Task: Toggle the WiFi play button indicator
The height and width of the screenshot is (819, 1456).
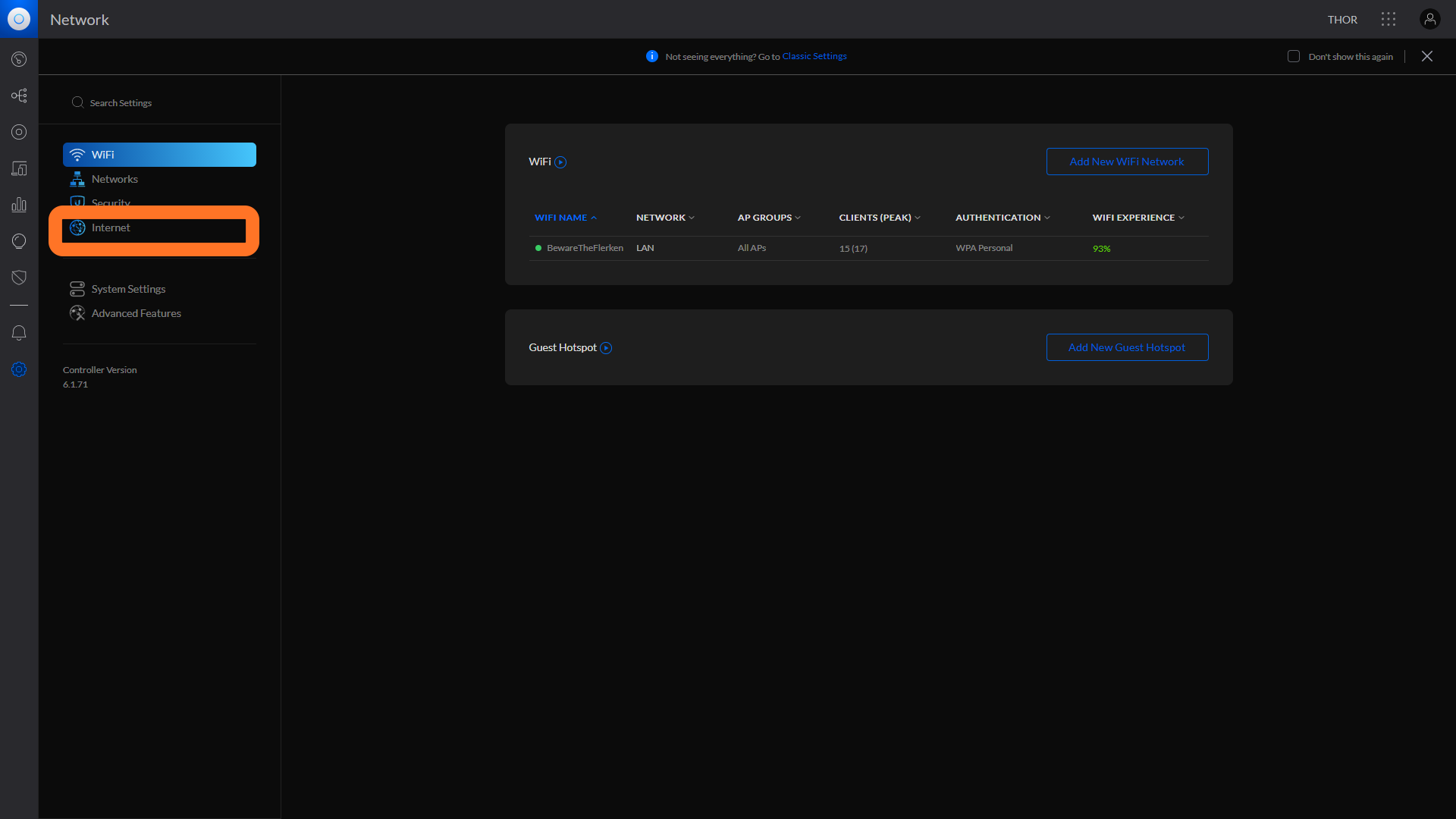Action: 560,162
